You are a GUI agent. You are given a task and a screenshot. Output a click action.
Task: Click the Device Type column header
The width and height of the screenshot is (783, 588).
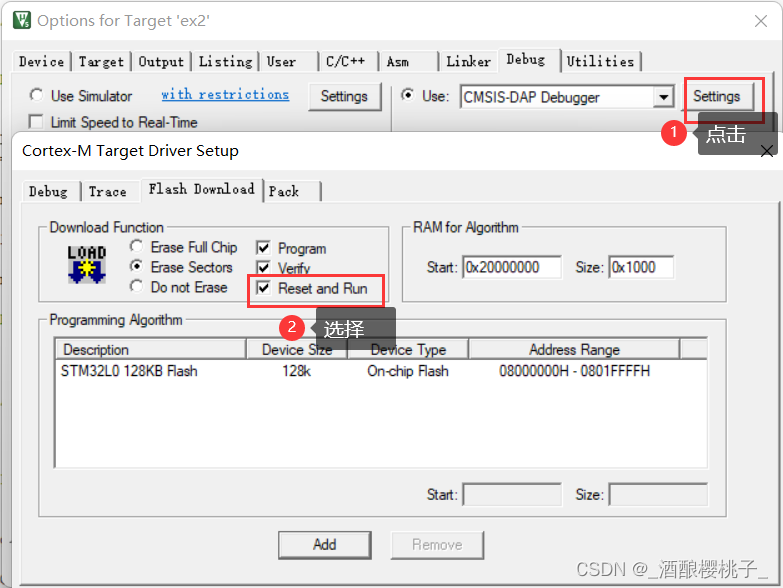tap(408, 349)
